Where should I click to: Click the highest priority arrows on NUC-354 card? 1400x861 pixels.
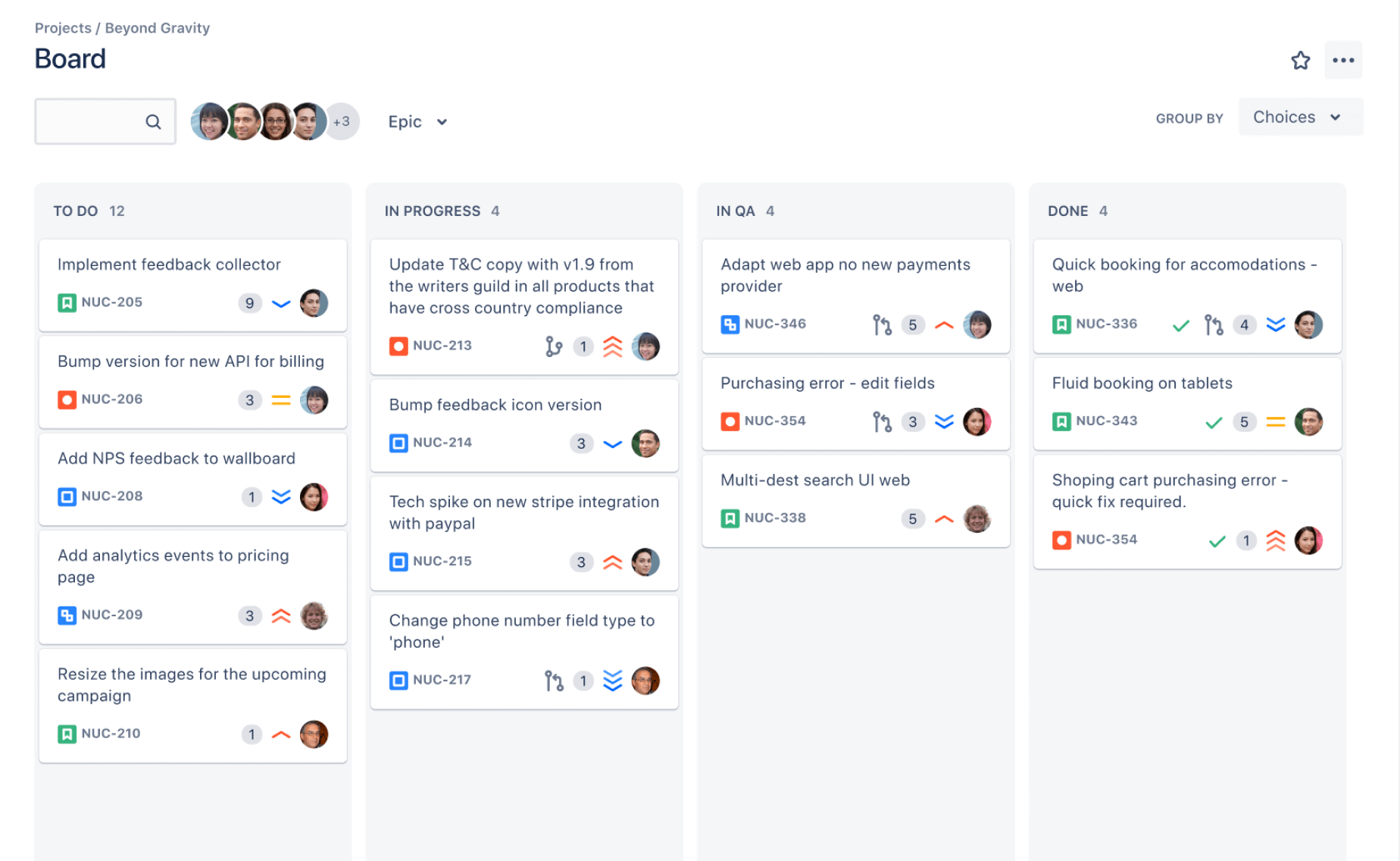click(1276, 540)
